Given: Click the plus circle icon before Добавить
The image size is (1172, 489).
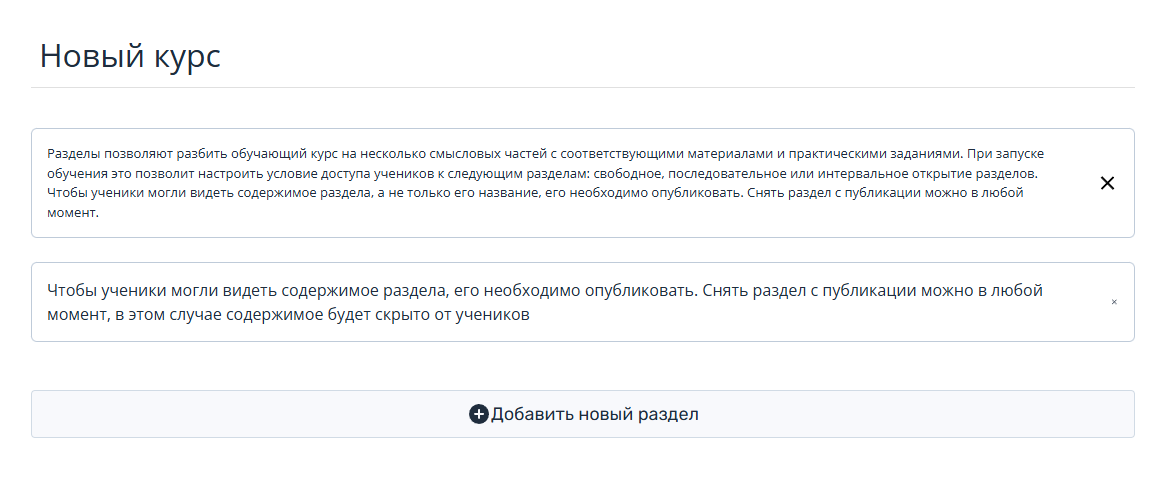Looking at the screenshot, I should (x=478, y=413).
